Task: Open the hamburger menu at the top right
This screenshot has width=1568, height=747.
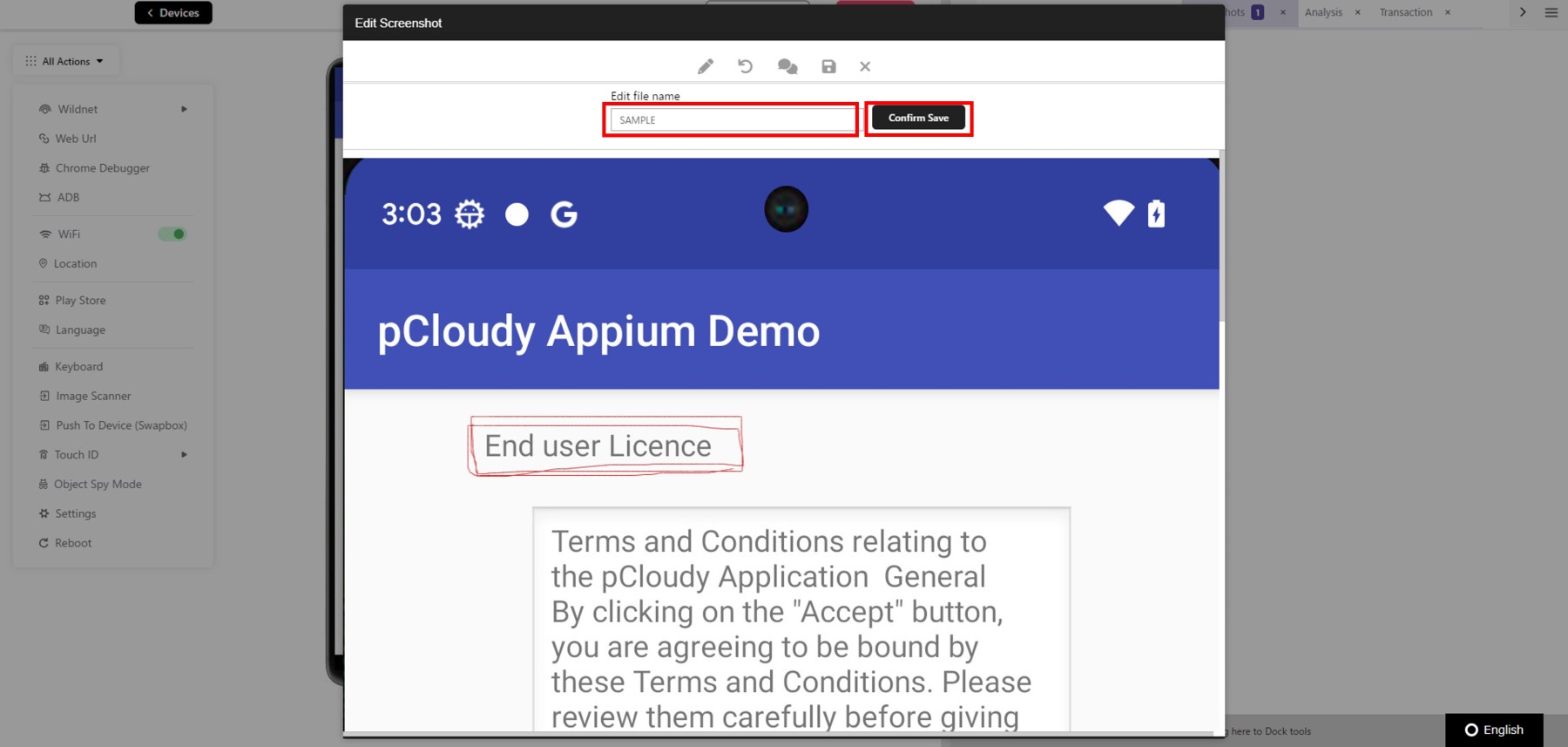Action: point(1551,12)
